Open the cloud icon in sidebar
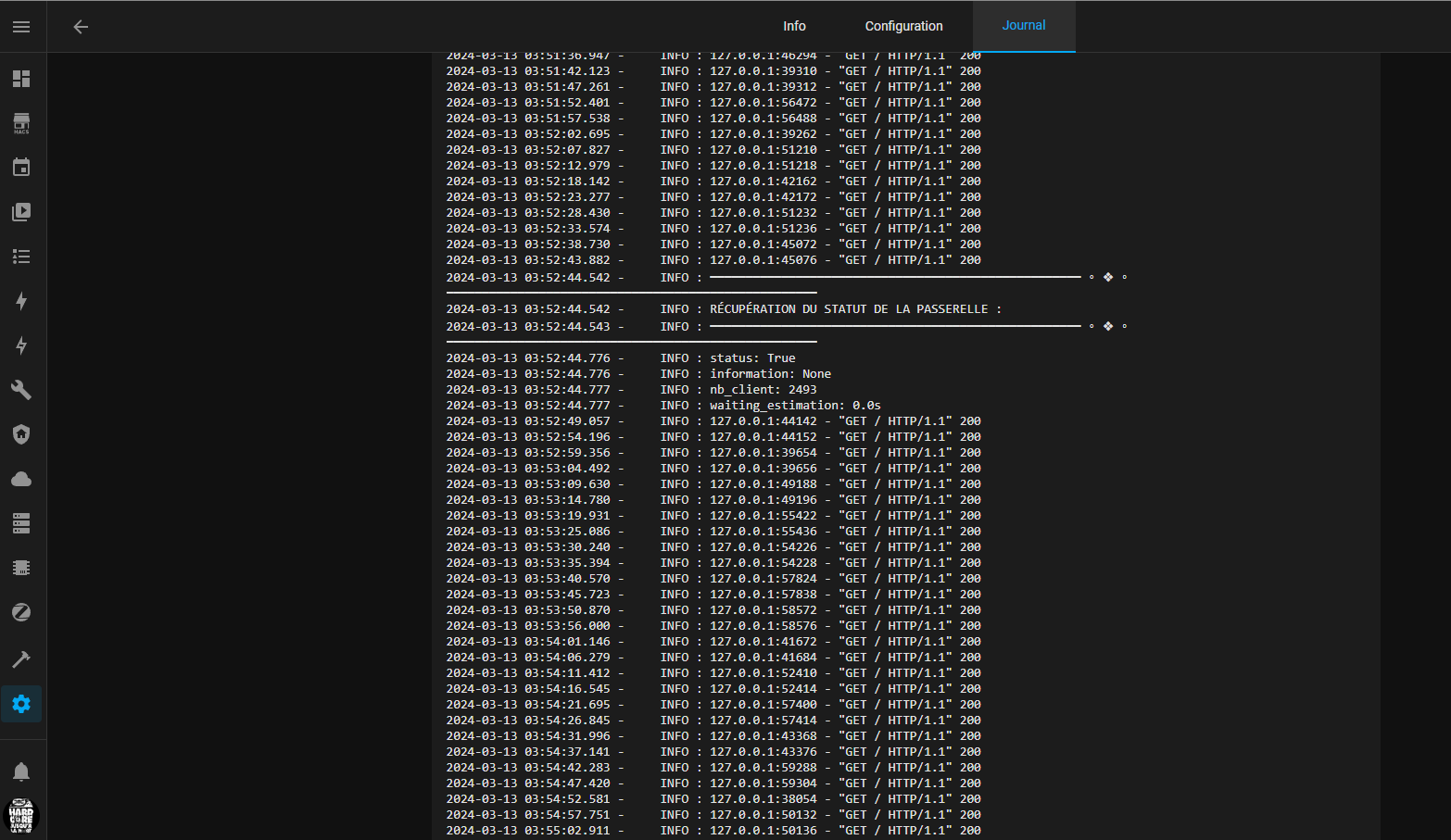 tap(21, 479)
